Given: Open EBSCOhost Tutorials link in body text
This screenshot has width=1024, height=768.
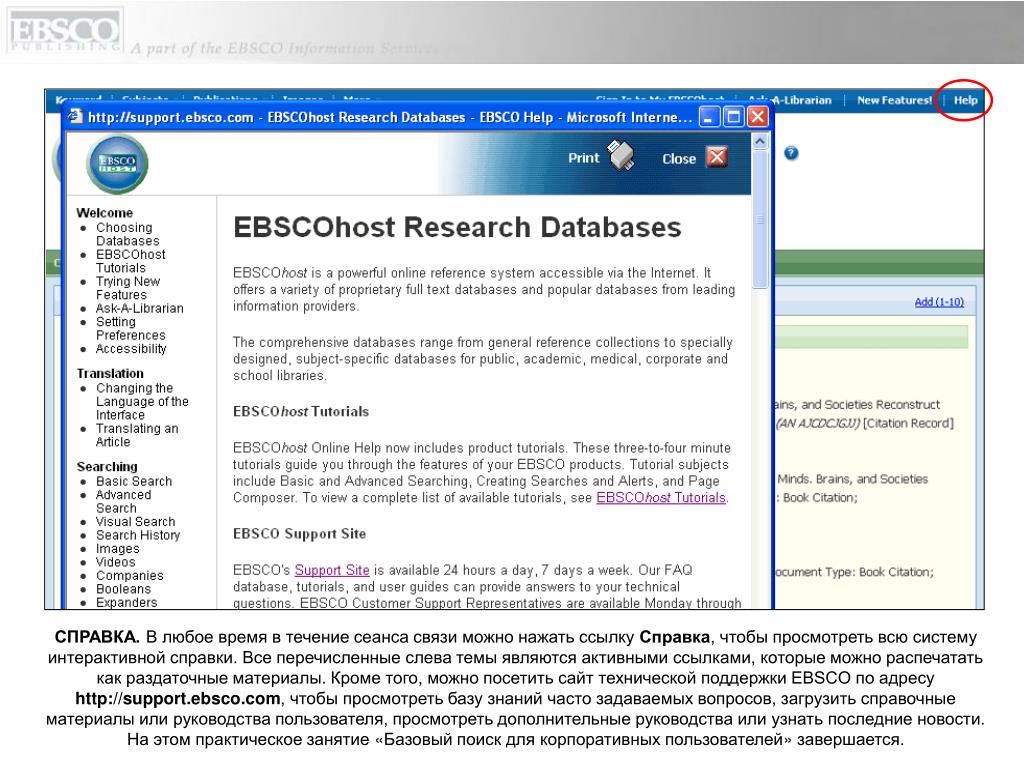Looking at the screenshot, I should coord(661,498).
